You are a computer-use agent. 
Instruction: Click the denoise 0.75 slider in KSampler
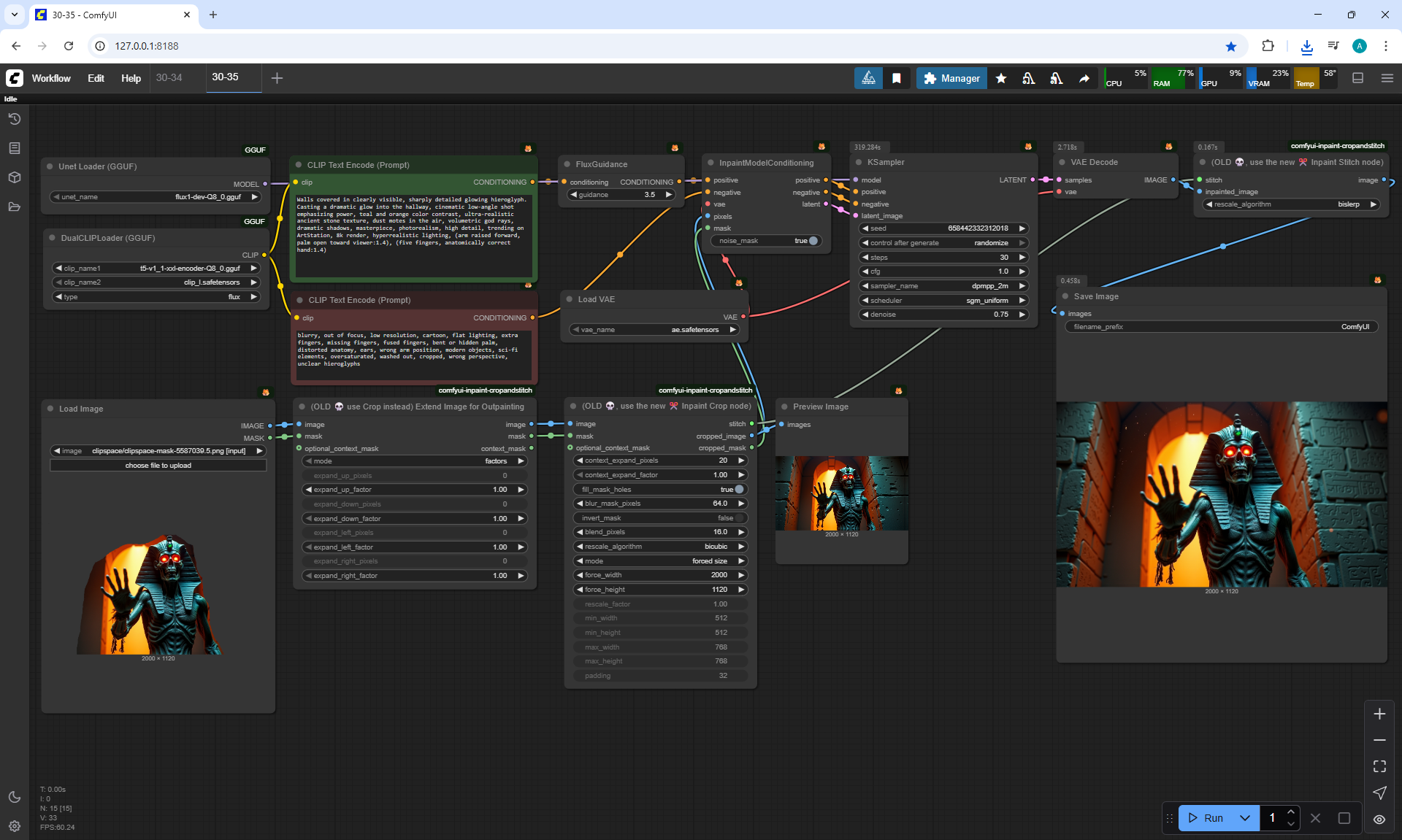pos(943,315)
